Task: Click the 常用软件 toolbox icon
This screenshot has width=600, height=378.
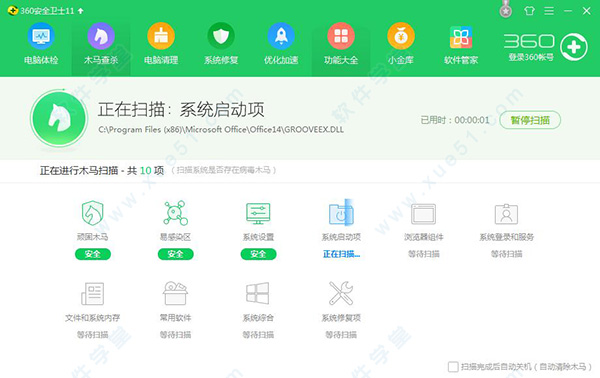Action: tap(175, 293)
